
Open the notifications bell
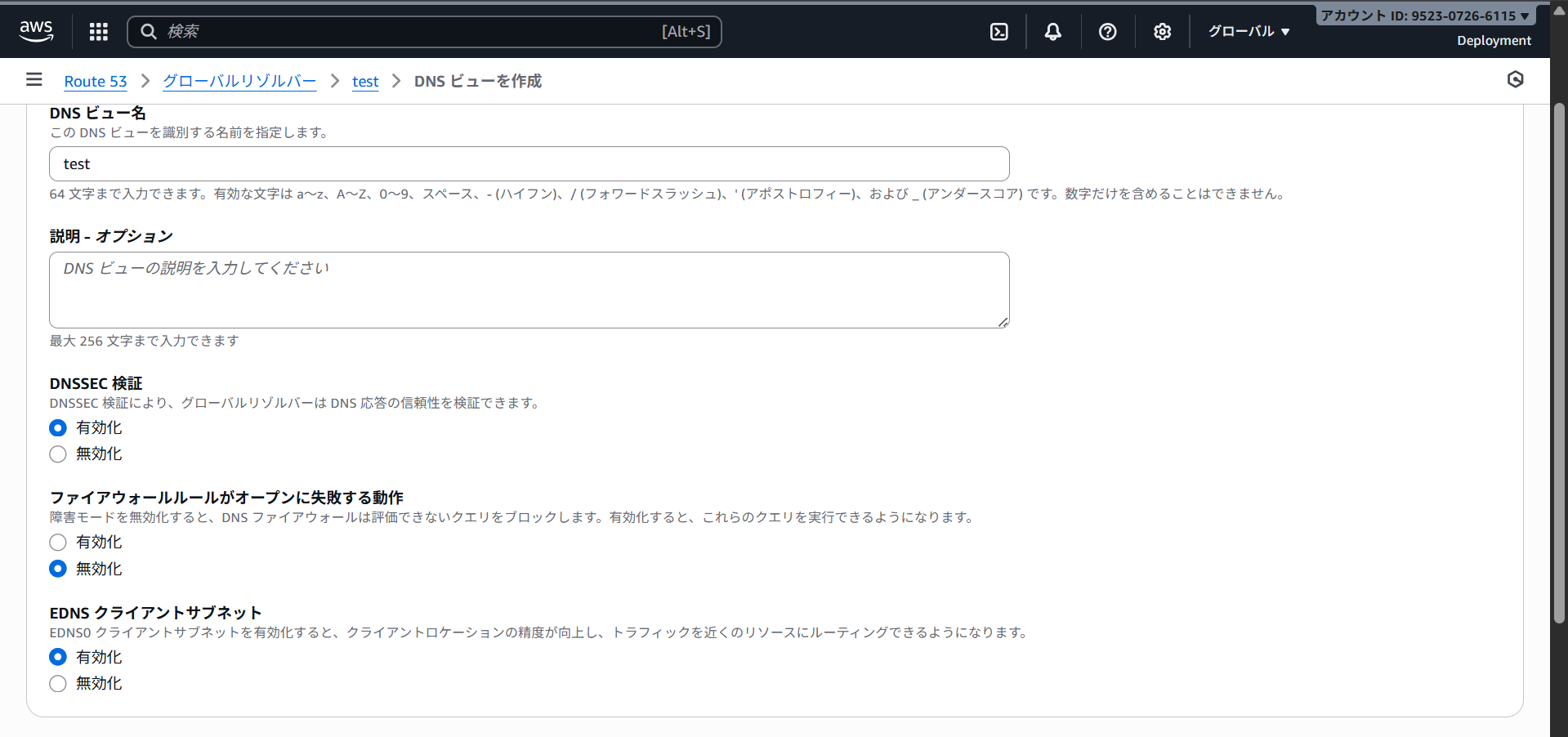pos(1053,31)
